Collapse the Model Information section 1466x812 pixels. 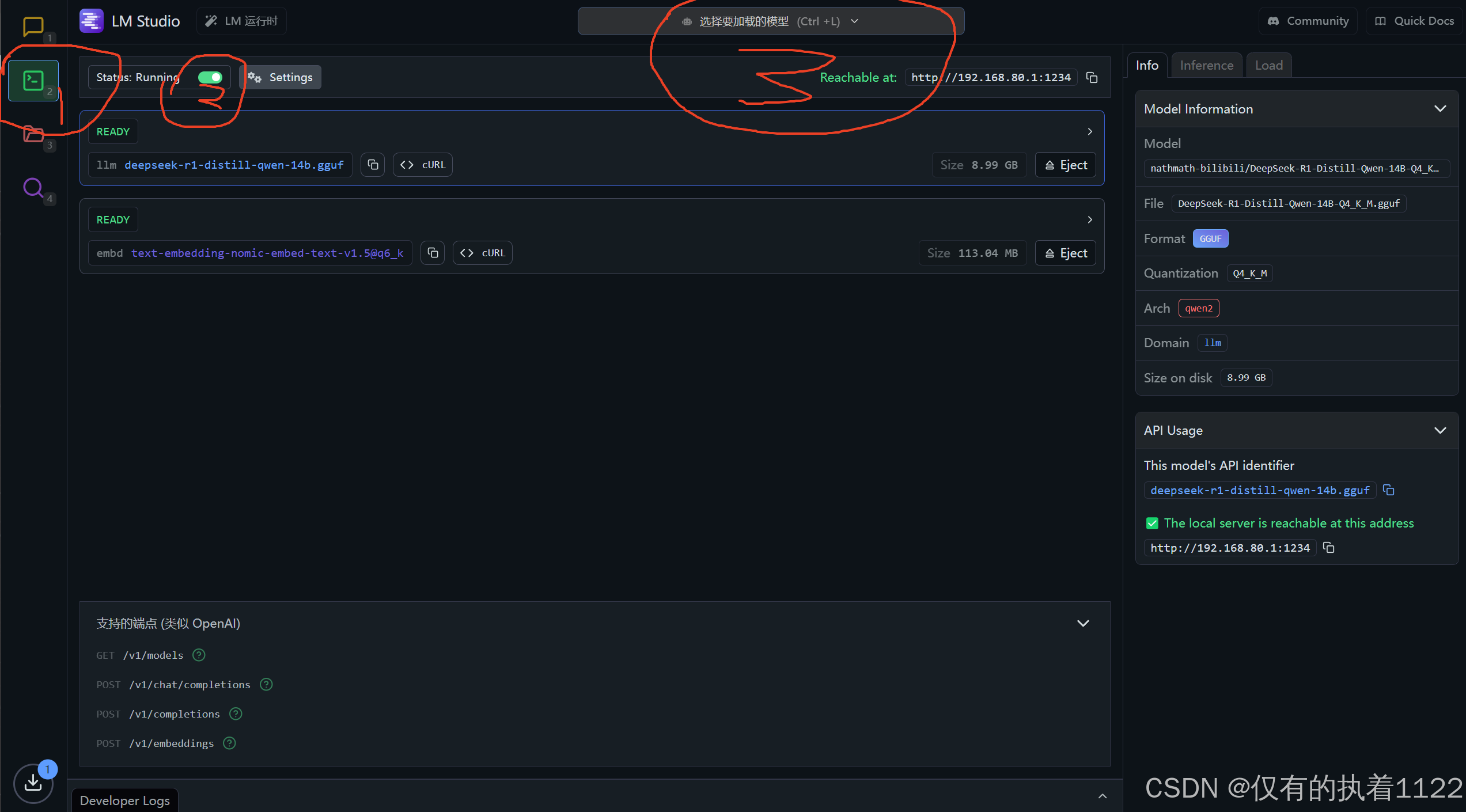[1440, 109]
